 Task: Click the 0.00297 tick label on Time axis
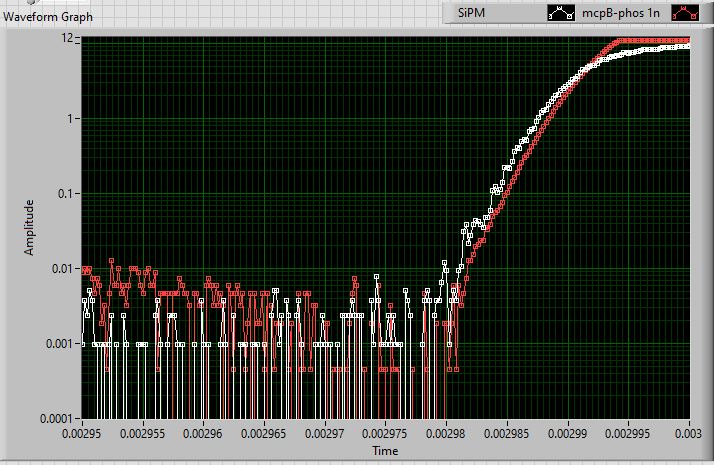pyautogui.click(x=324, y=435)
